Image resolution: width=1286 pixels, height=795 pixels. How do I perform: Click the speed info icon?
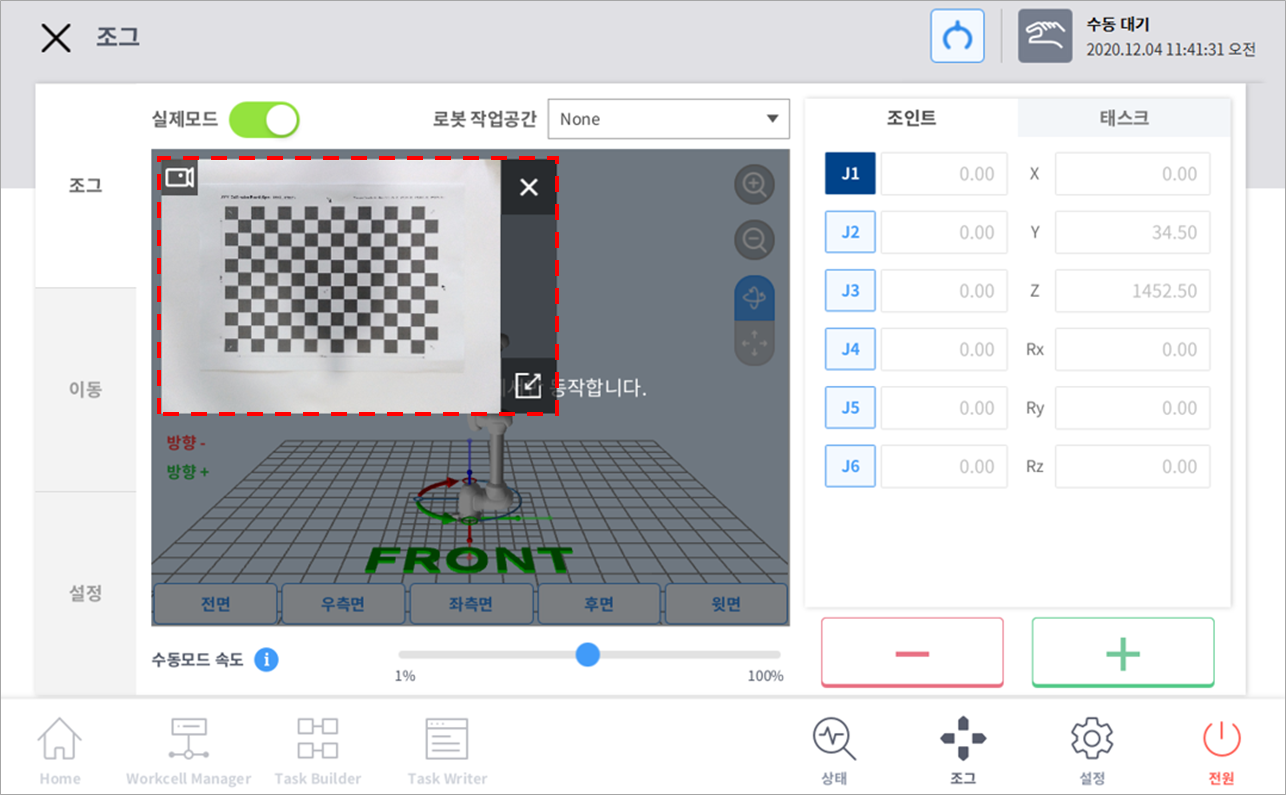(266, 660)
